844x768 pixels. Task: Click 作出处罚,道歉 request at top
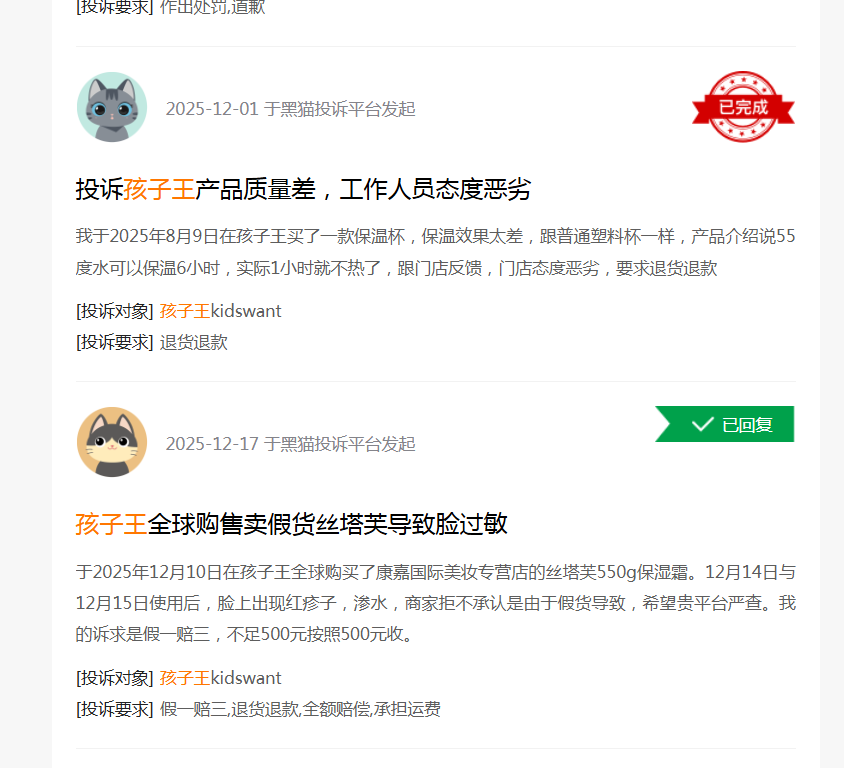click(x=213, y=8)
